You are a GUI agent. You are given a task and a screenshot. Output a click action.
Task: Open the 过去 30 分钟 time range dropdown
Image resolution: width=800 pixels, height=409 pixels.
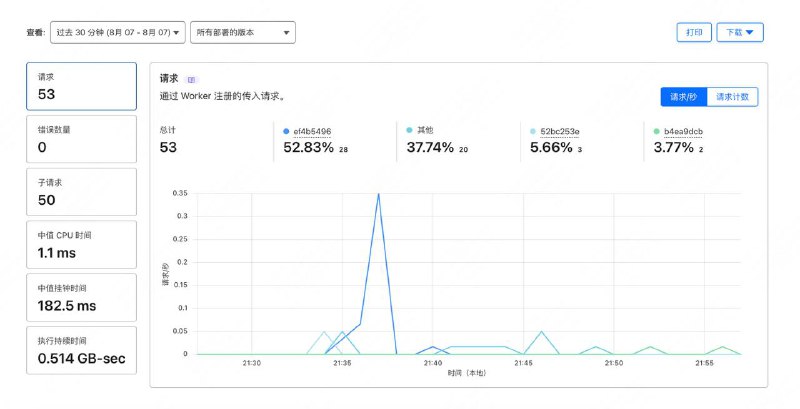117,33
